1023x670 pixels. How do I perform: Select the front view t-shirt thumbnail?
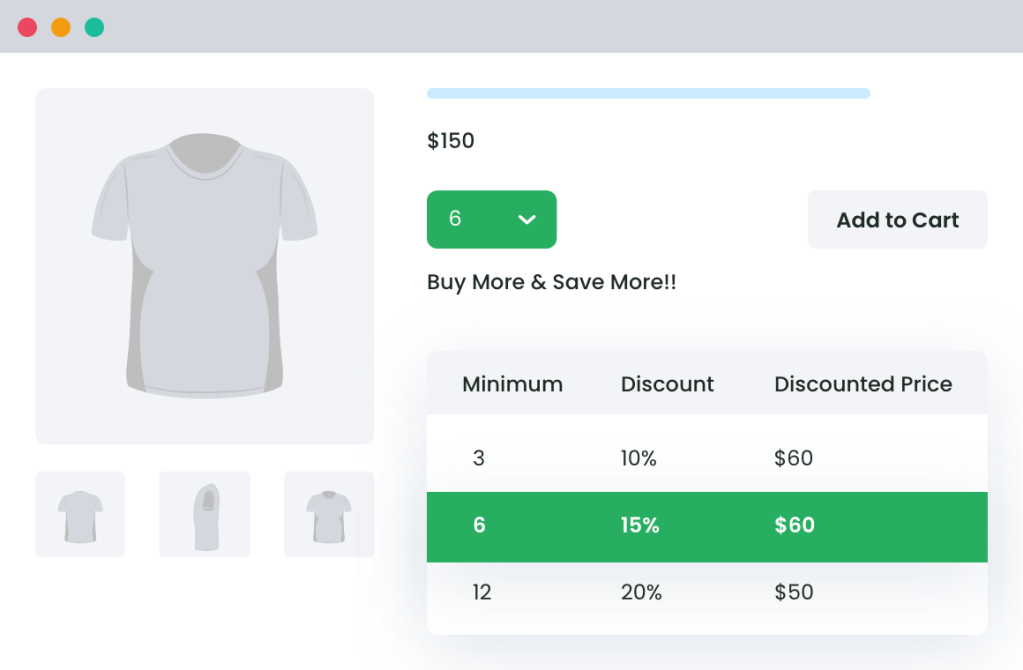[x=80, y=514]
